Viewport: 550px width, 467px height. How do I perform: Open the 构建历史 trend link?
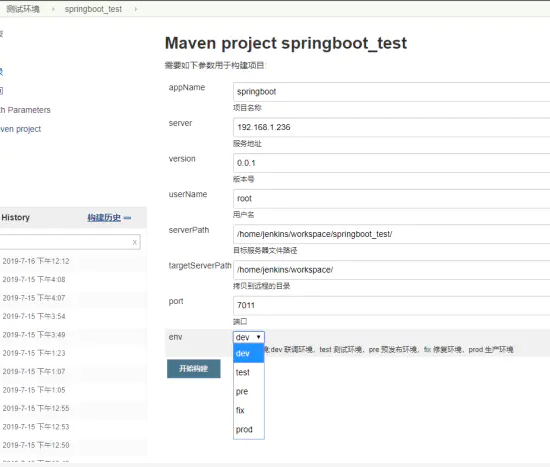tap(104, 218)
